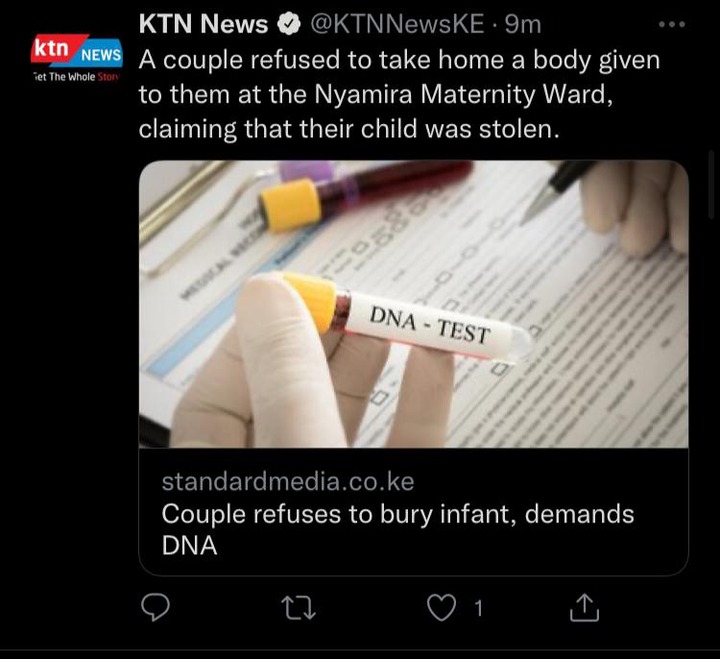Visit the @KTNNewsKE handle

[397, 24]
